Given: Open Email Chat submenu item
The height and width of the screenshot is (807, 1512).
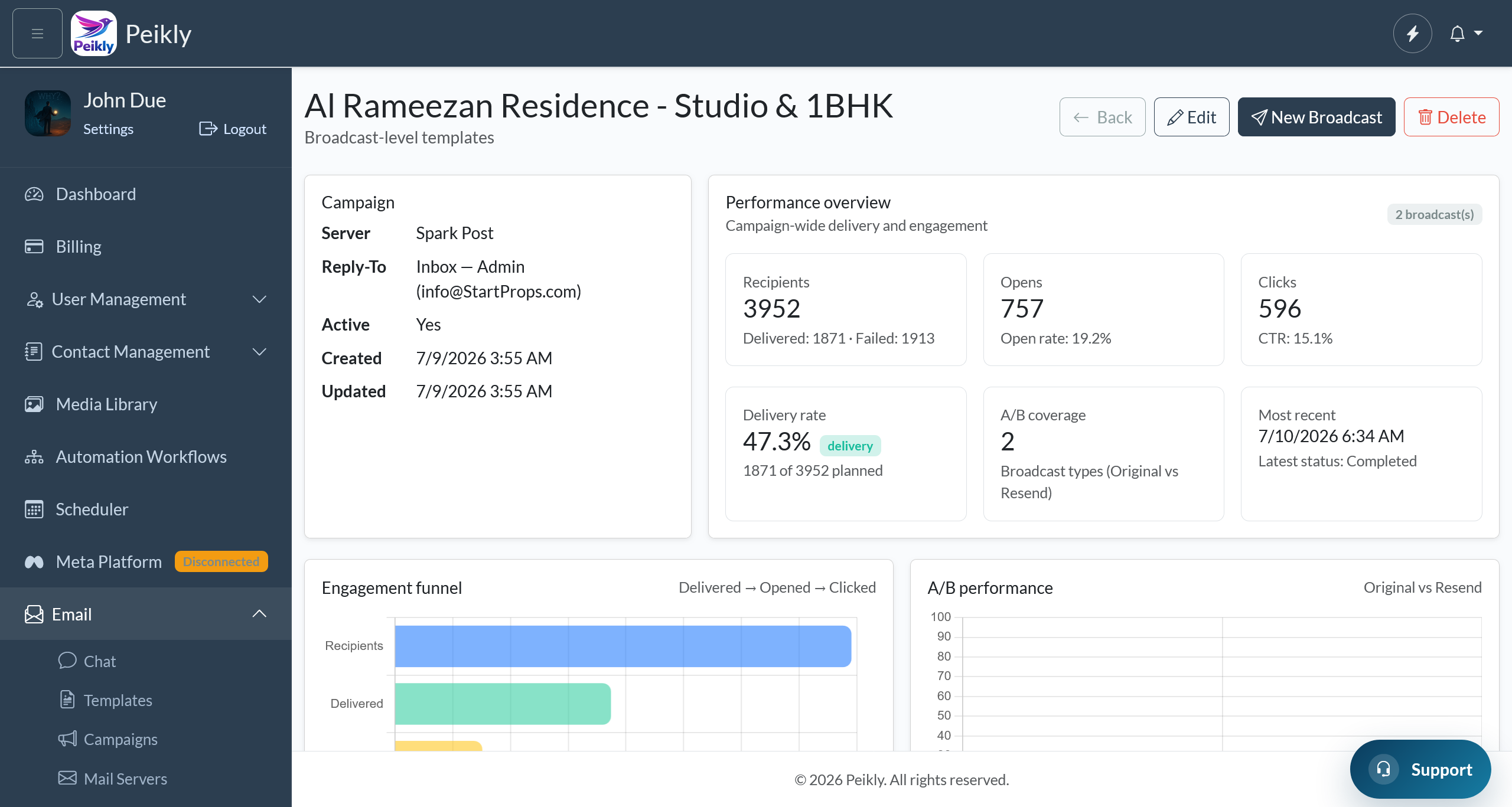Looking at the screenshot, I should [100, 661].
